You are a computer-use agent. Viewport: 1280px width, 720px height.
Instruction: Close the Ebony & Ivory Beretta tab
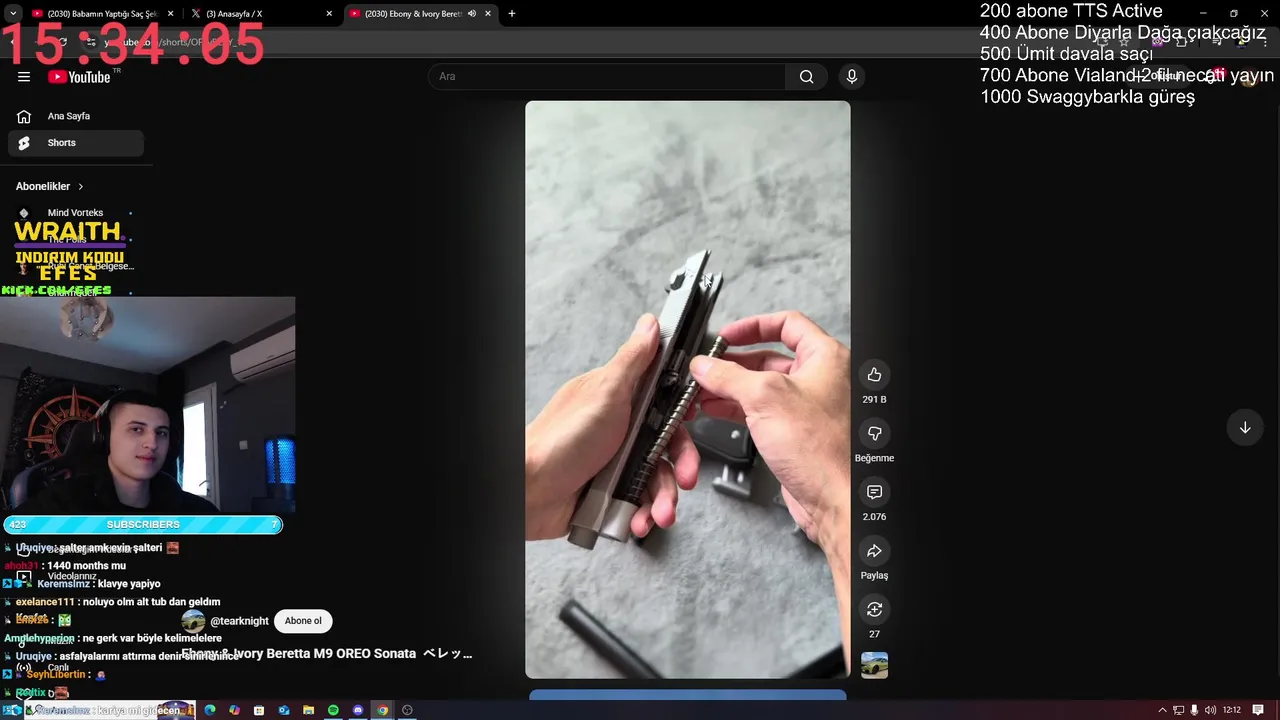tap(488, 14)
